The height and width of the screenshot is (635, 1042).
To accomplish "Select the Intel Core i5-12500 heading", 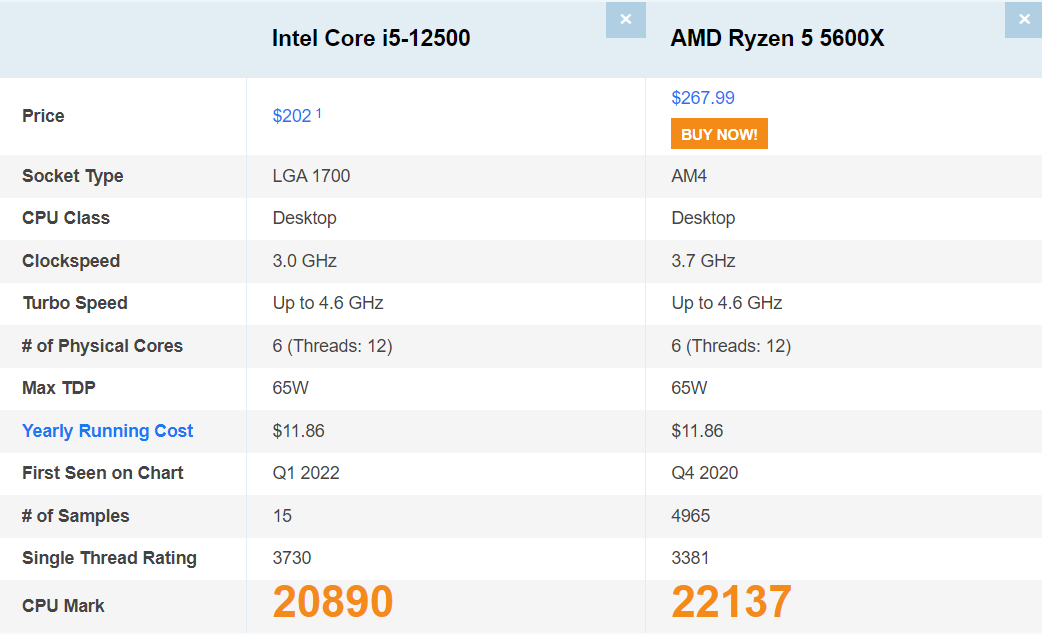I will click(x=371, y=39).
